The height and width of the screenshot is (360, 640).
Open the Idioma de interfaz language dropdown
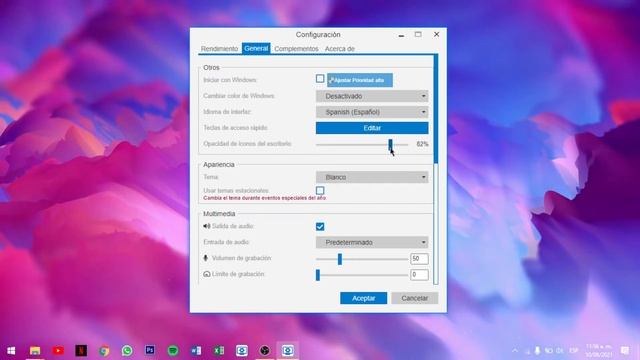372,112
